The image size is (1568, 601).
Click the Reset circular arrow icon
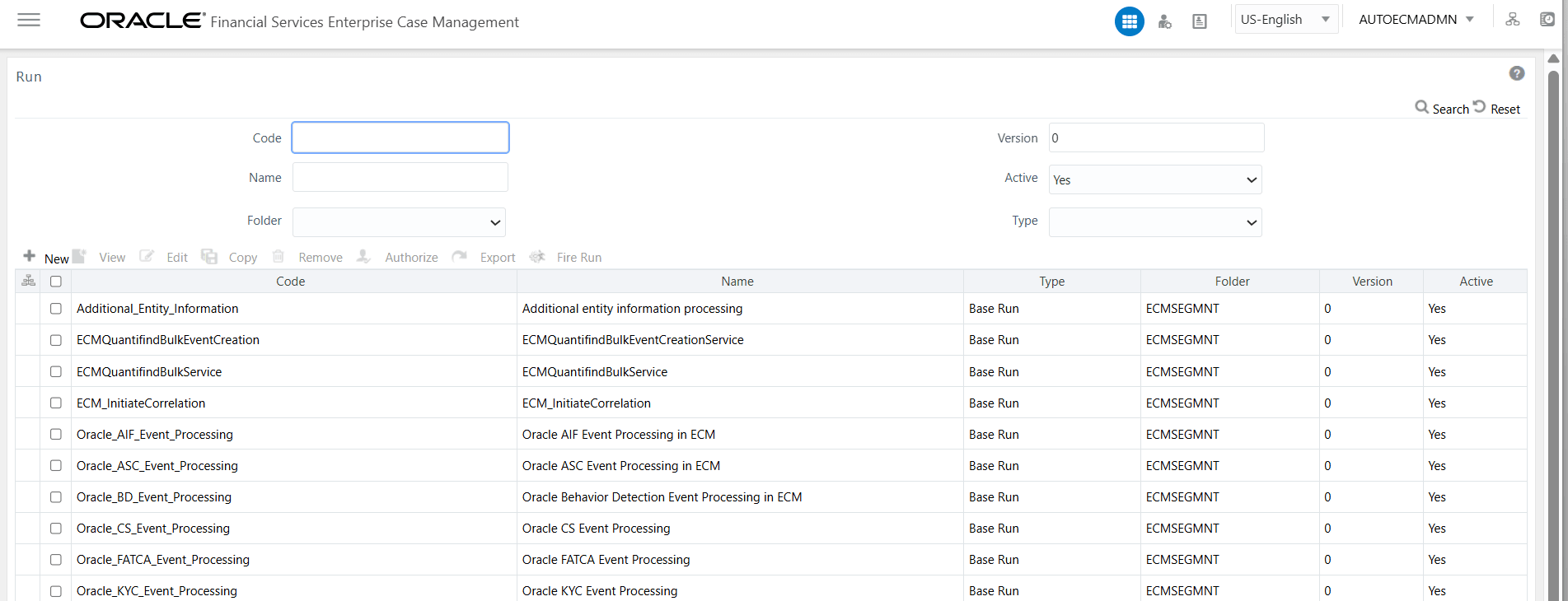point(1479,106)
